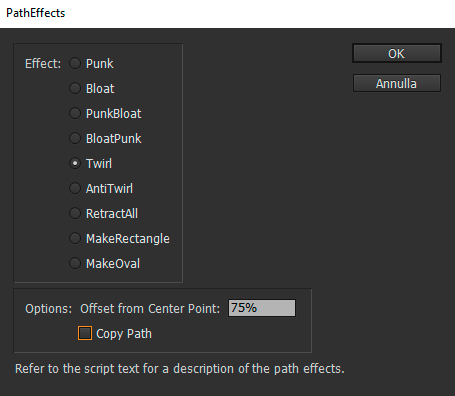The height and width of the screenshot is (396, 455).
Task: Click the Effect: label
Action: 43,64
